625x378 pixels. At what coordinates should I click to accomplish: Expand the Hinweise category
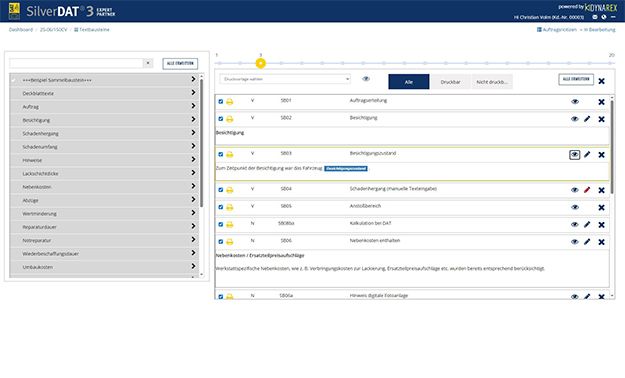[x=193, y=159]
